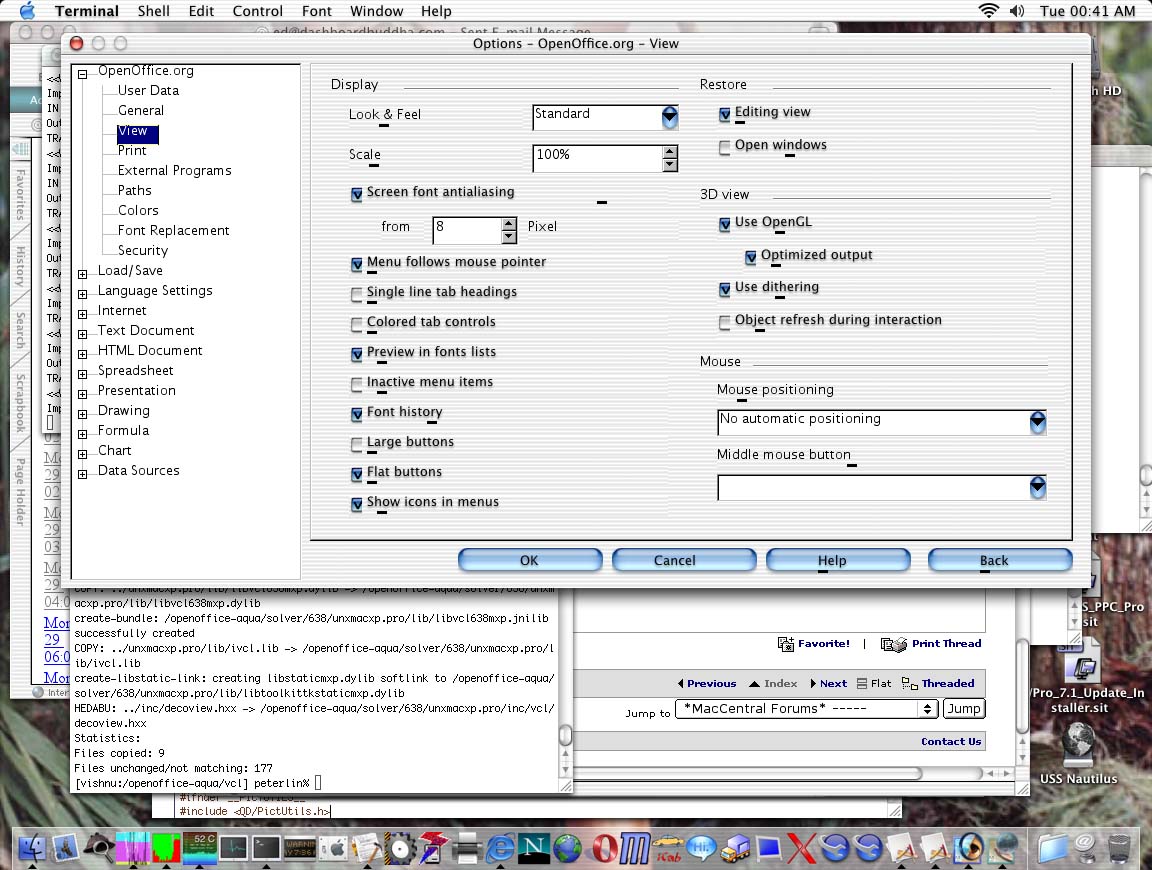Open the MacCentral Forums Jump to dropdown

806,708
